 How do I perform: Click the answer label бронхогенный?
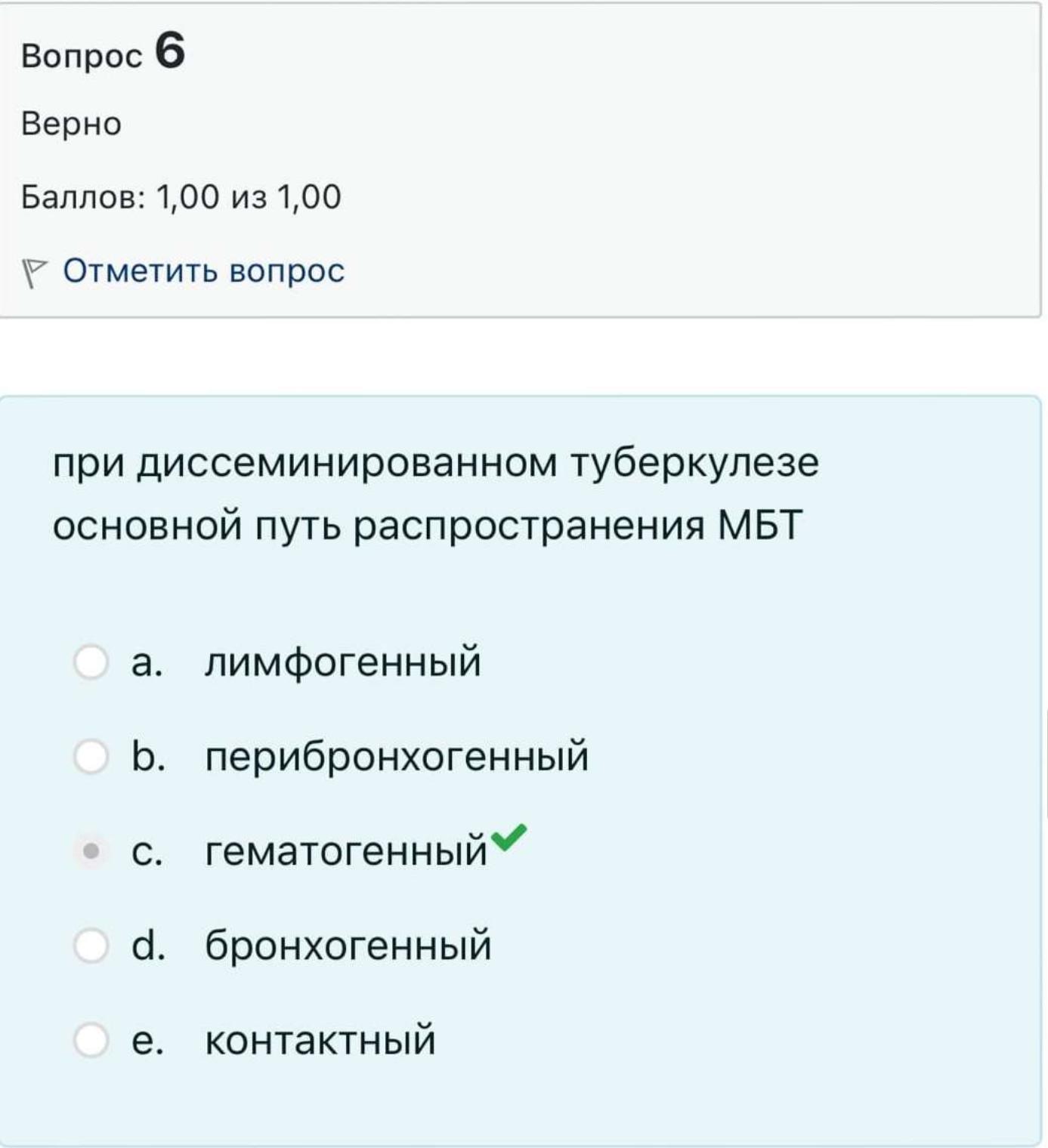click(348, 946)
